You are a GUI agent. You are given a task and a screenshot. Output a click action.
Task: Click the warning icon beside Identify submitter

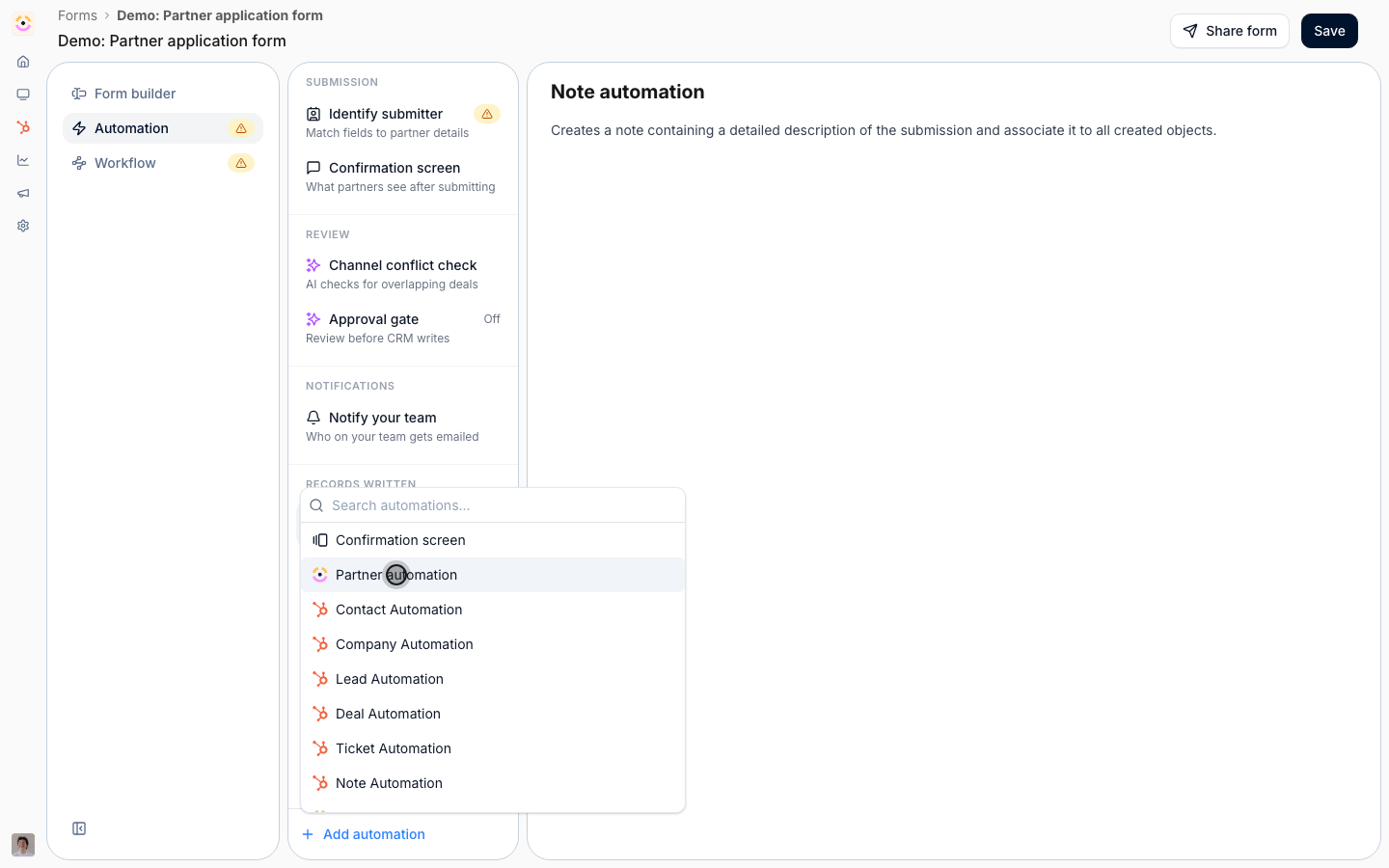[x=487, y=114]
